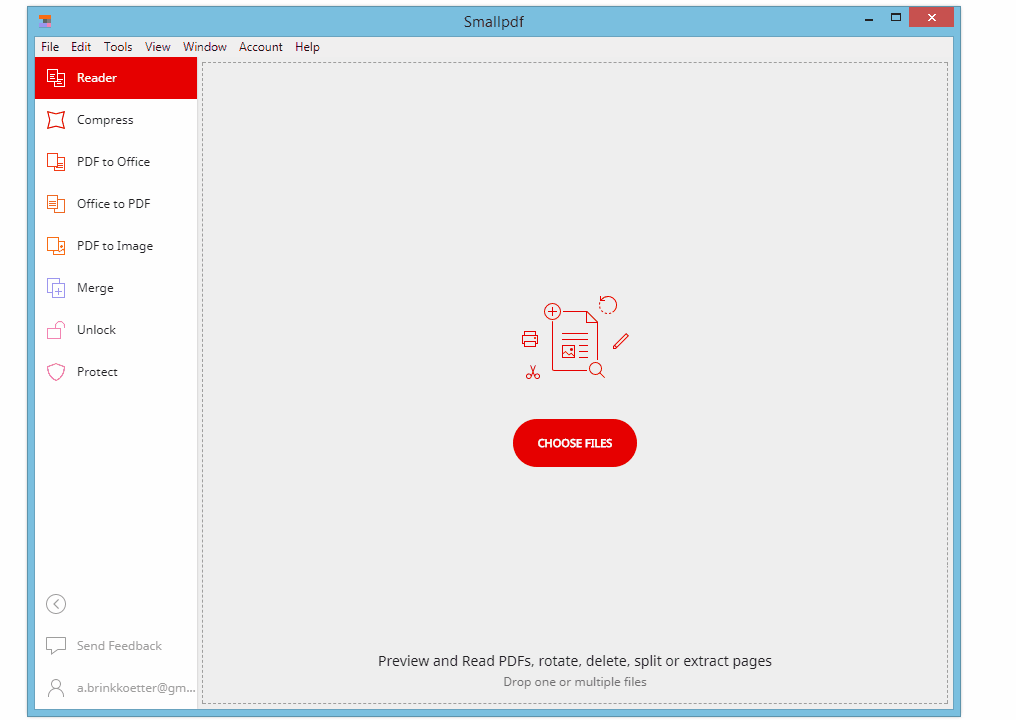Open the Edit menu
The height and width of the screenshot is (720, 1016).
pyautogui.click(x=81, y=47)
